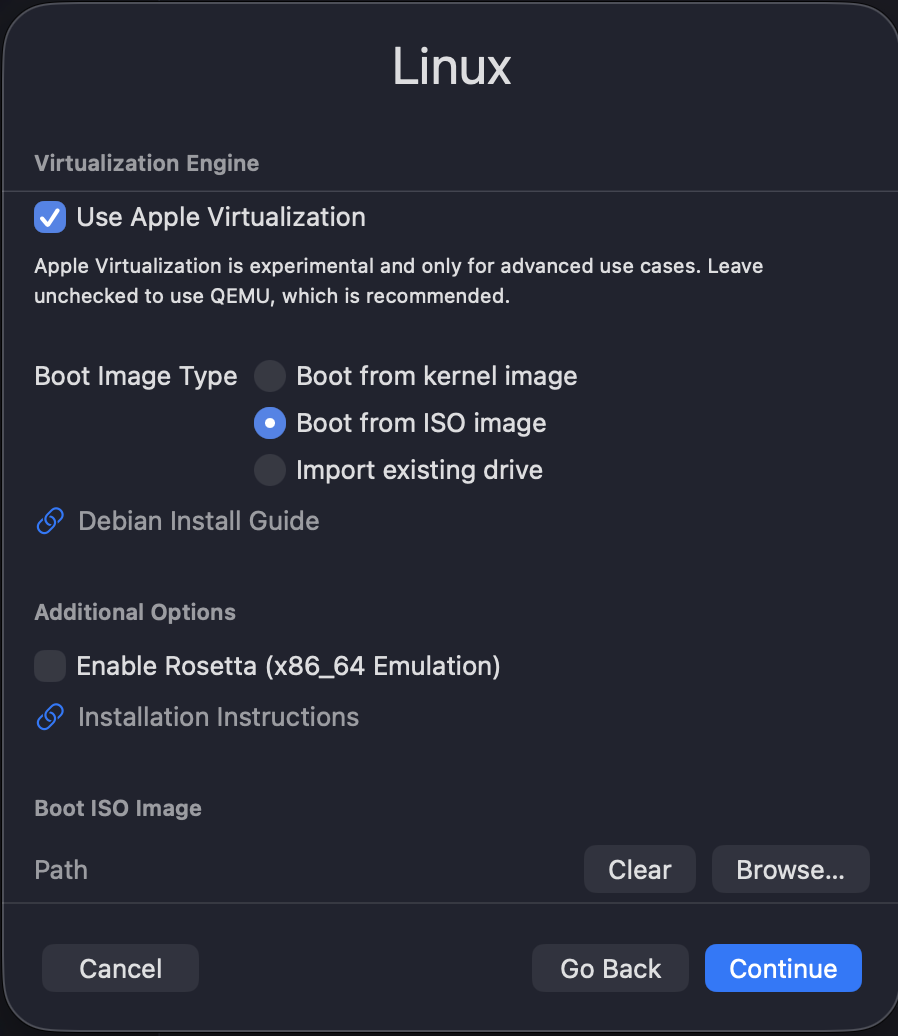This screenshot has height=1036, width=898.
Task: Click the link icon next to Installation Instructions
Action: coord(50,717)
